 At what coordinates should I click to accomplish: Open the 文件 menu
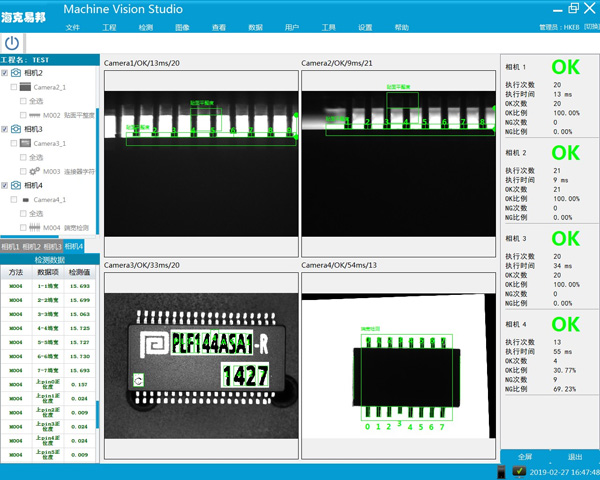tap(73, 27)
